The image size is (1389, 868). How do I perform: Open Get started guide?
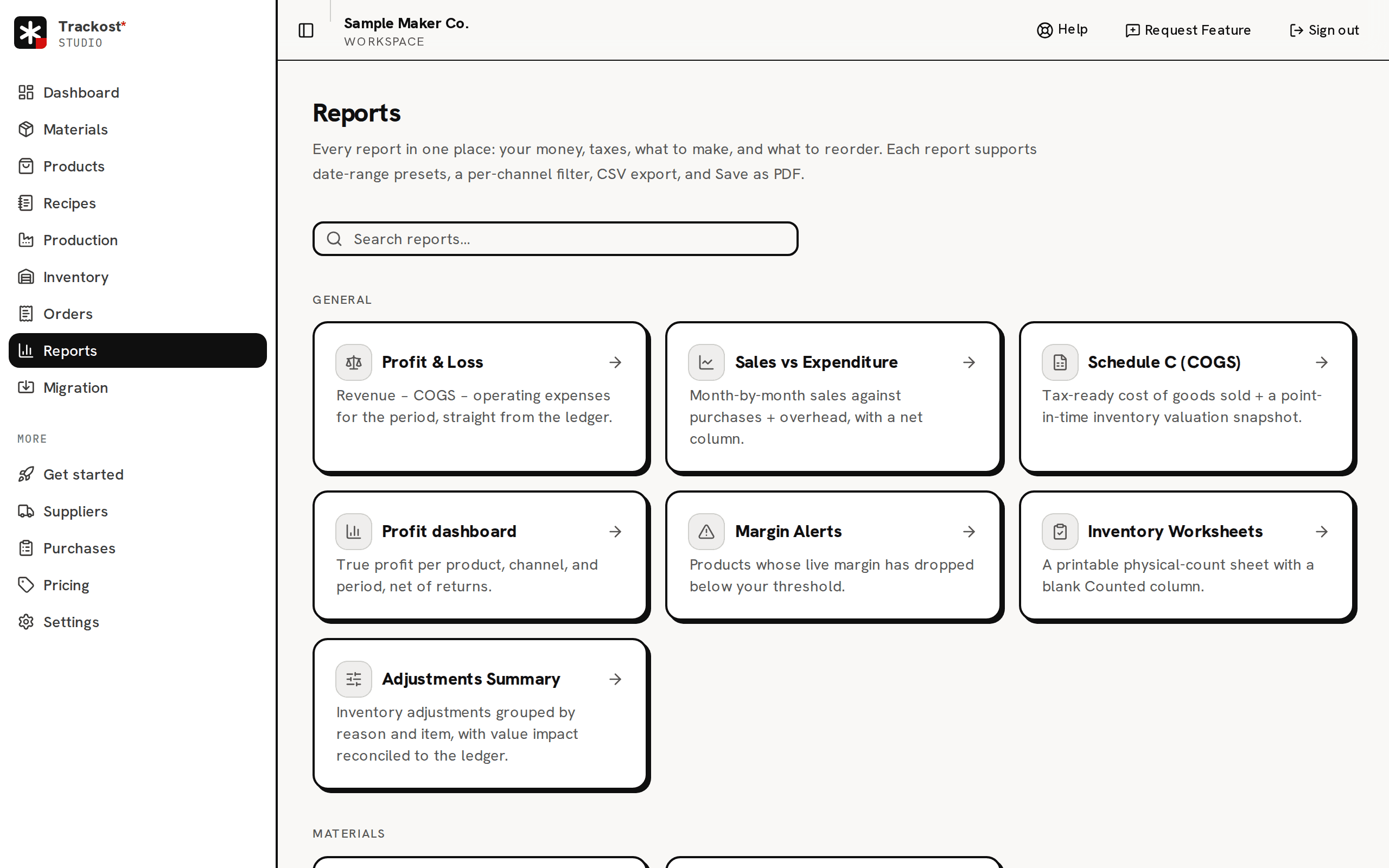point(138,475)
